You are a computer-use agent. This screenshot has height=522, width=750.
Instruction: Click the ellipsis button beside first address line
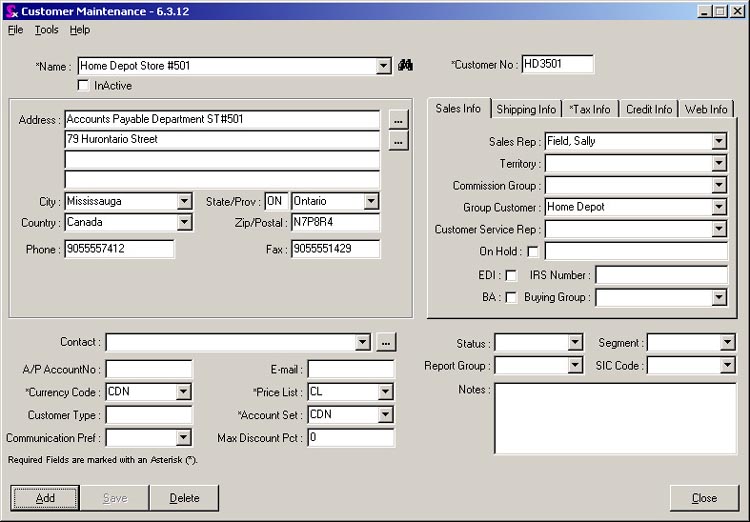(x=399, y=120)
